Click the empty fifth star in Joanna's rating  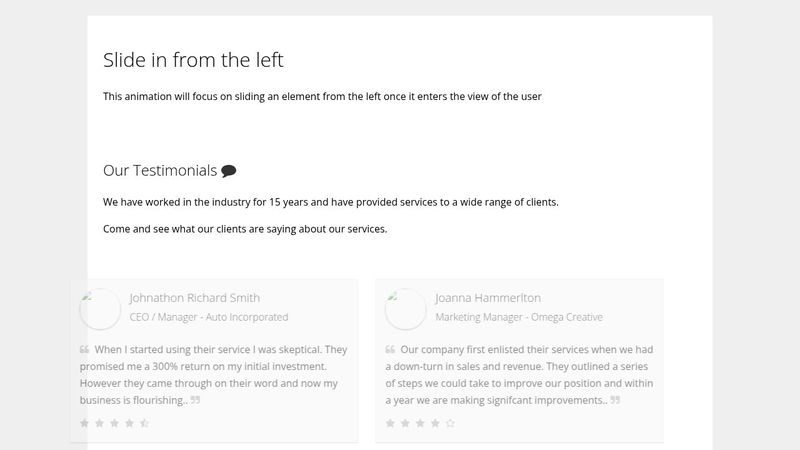[x=450, y=423]
